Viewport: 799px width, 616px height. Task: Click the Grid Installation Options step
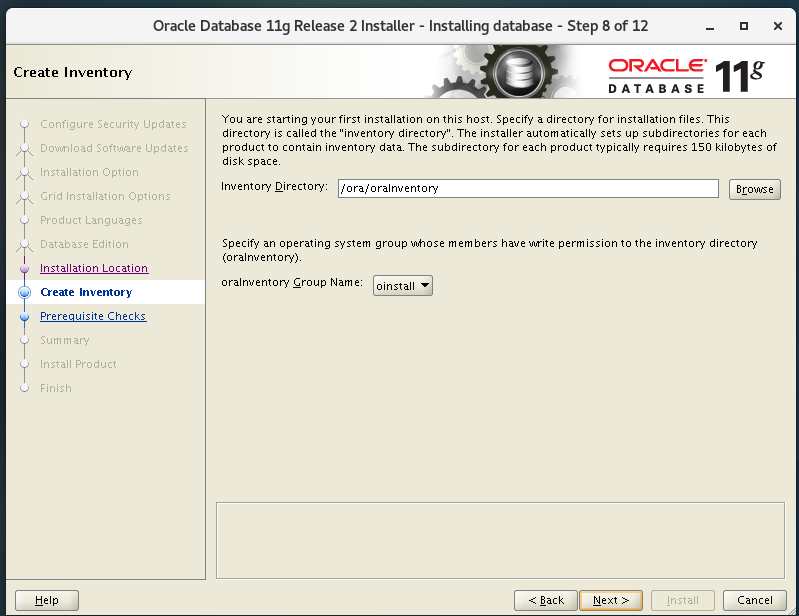tap(105, 196)
